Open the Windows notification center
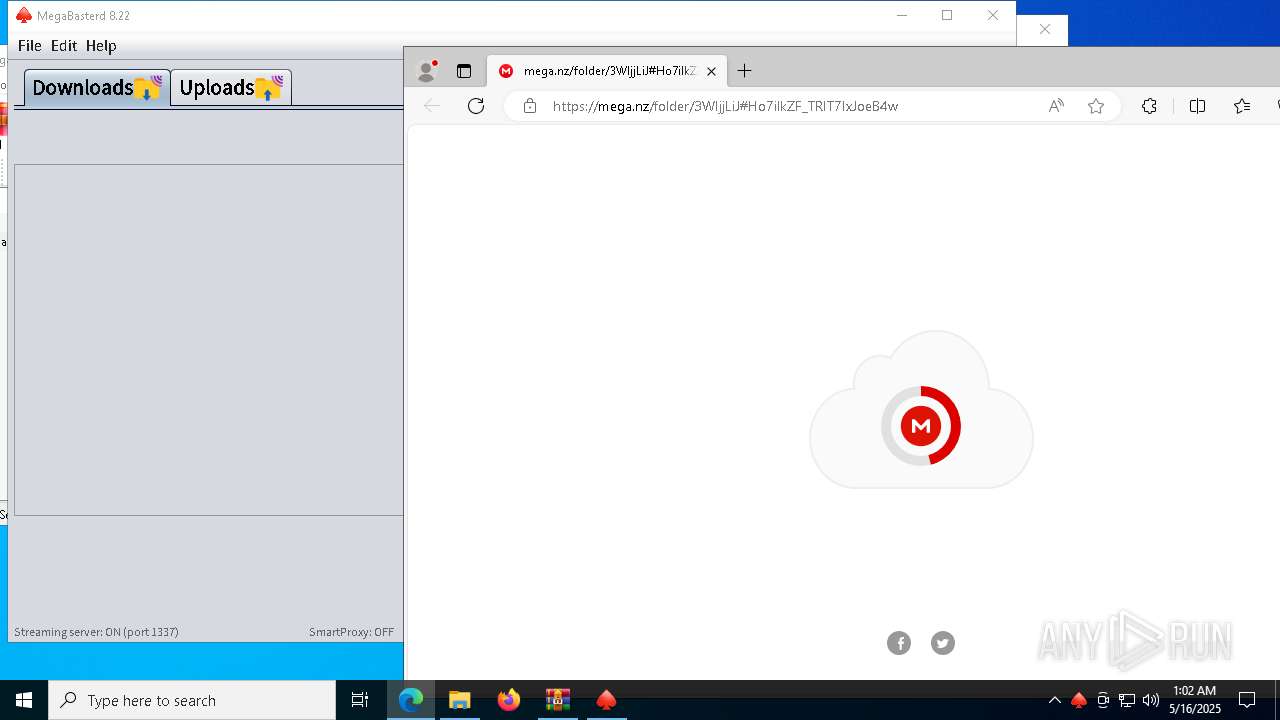 [x=1248, y=700]
